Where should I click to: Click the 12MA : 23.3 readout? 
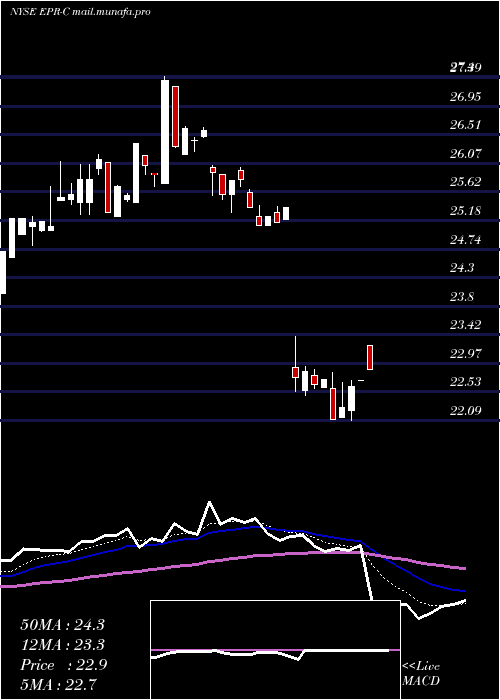62,645
